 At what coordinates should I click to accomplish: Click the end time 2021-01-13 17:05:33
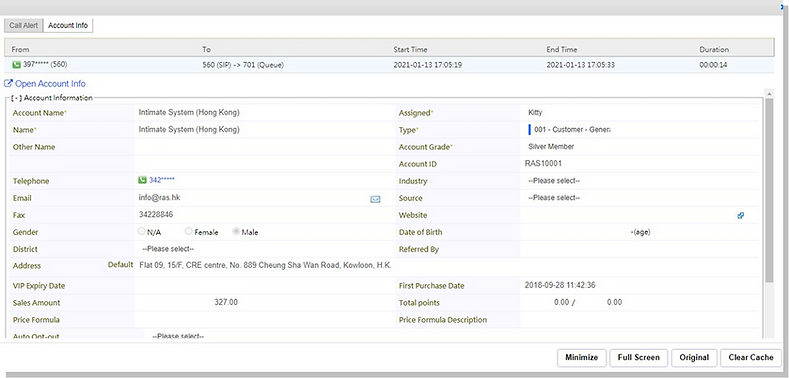click(x=581, y=64)
